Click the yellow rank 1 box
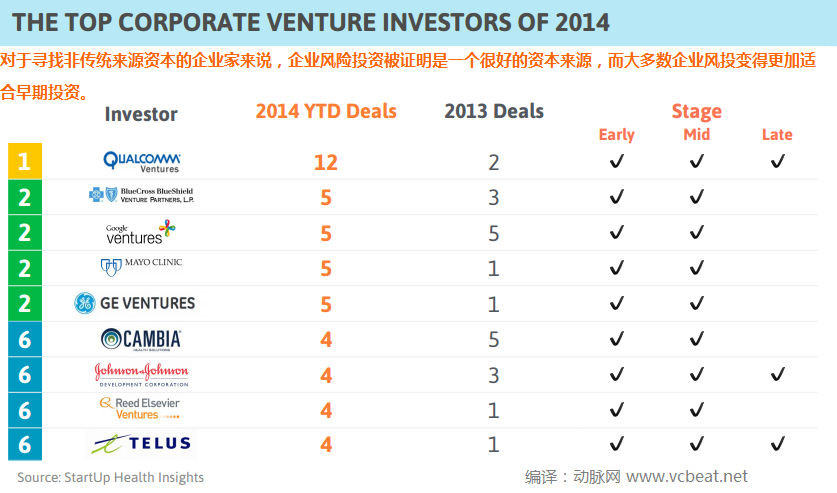The height and width of the screenshot is (493, 837). tap(24, 161)
